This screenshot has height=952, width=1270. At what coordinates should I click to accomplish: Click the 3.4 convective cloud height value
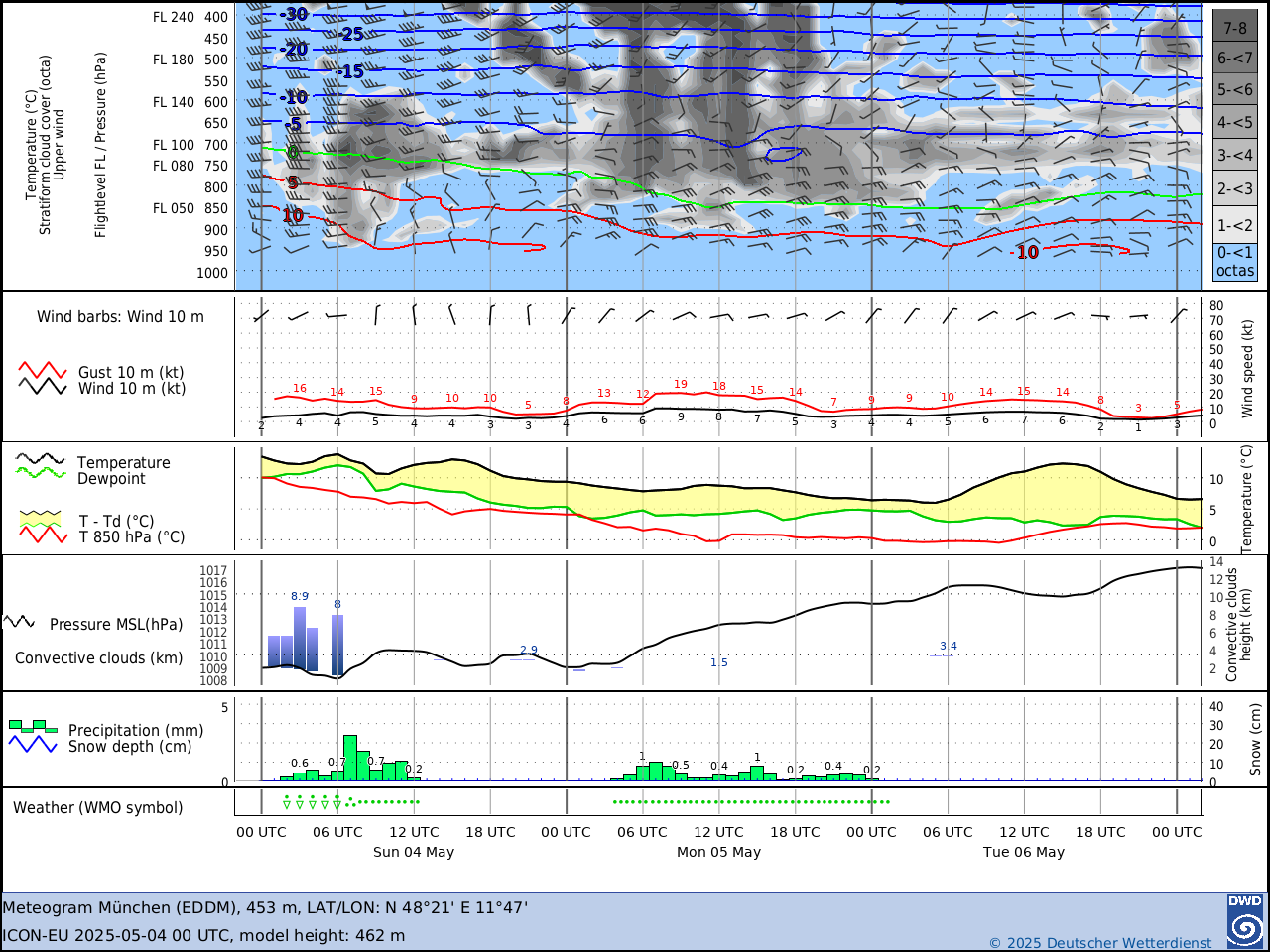(949, 647)
